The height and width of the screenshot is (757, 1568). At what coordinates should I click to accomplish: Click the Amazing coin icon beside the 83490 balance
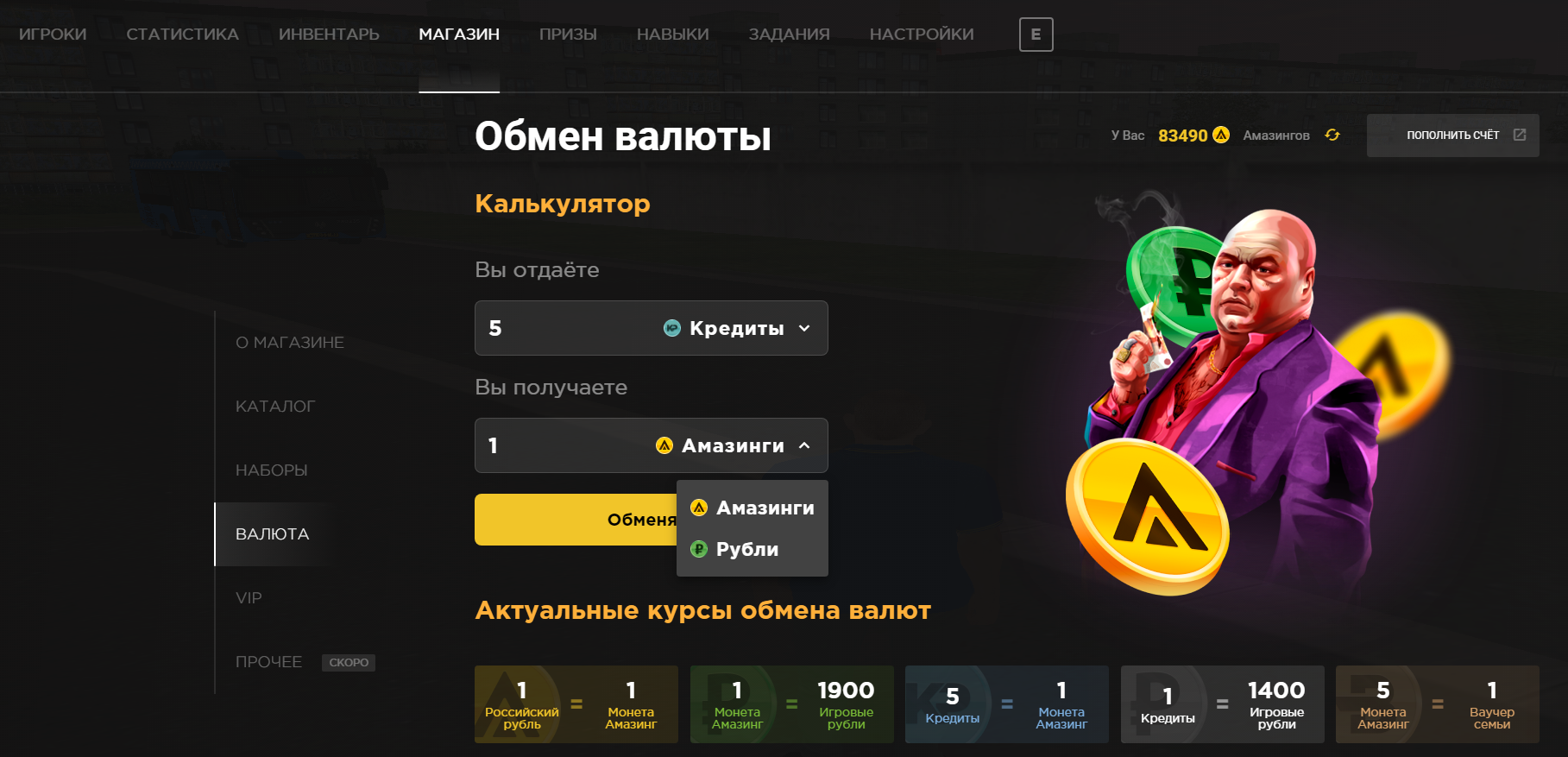point(1221,135)
